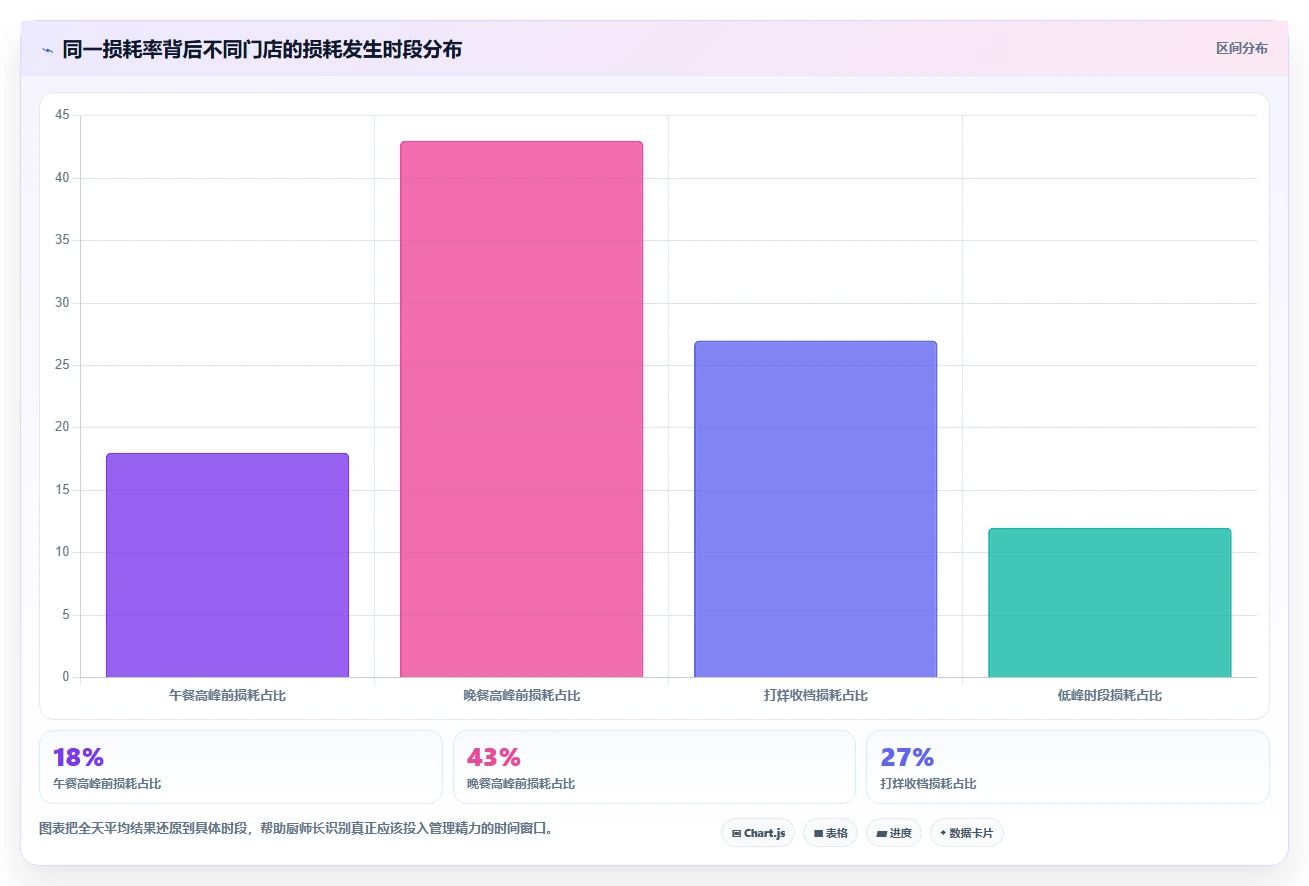Click 晚餐高峰前损耗占比 caption under 43%
Screen dimensions: 1309x886
[521, 784]
